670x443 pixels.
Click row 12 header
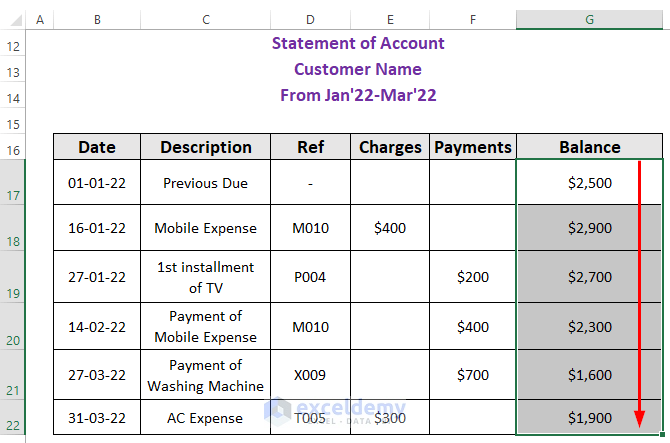pos(12,46)
